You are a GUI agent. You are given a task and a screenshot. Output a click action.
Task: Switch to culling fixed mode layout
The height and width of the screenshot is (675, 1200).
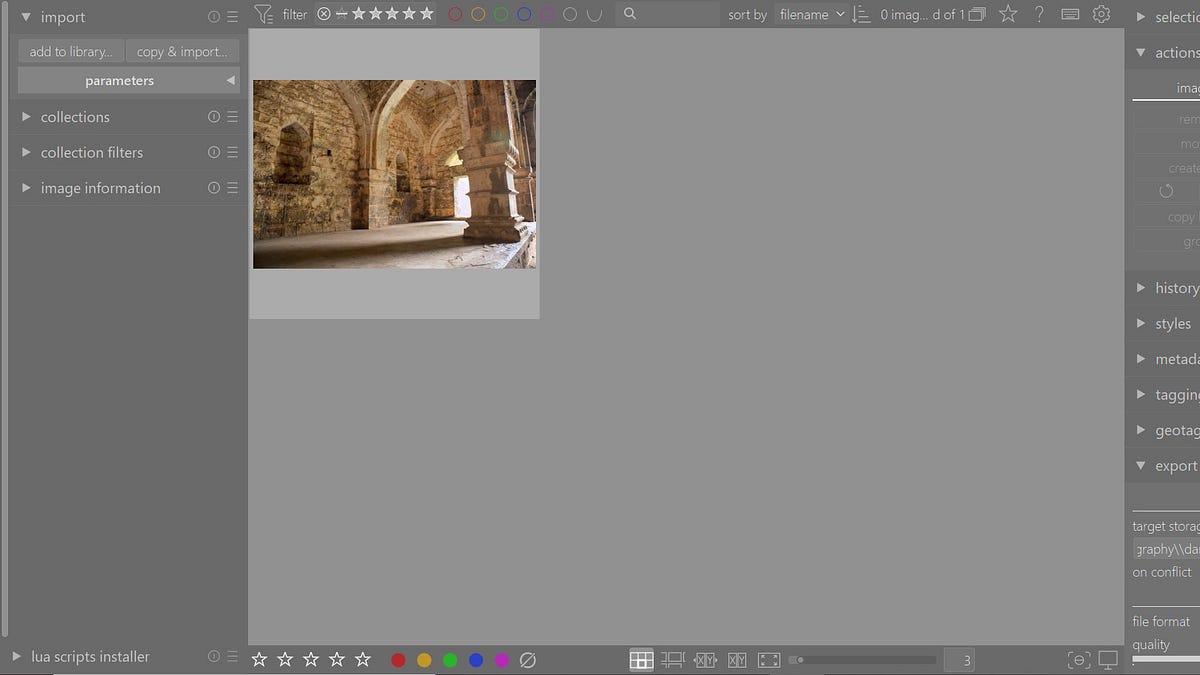pos(706,660)
